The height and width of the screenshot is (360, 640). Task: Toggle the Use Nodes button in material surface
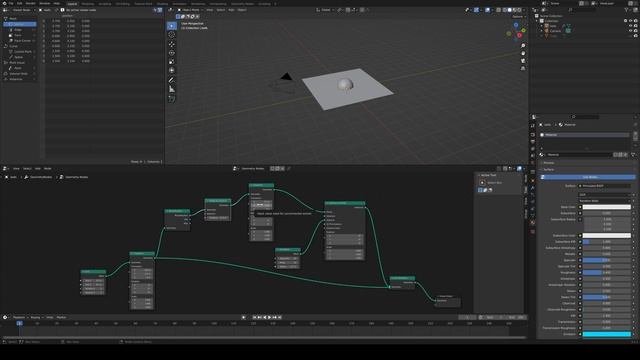[589, 177]
